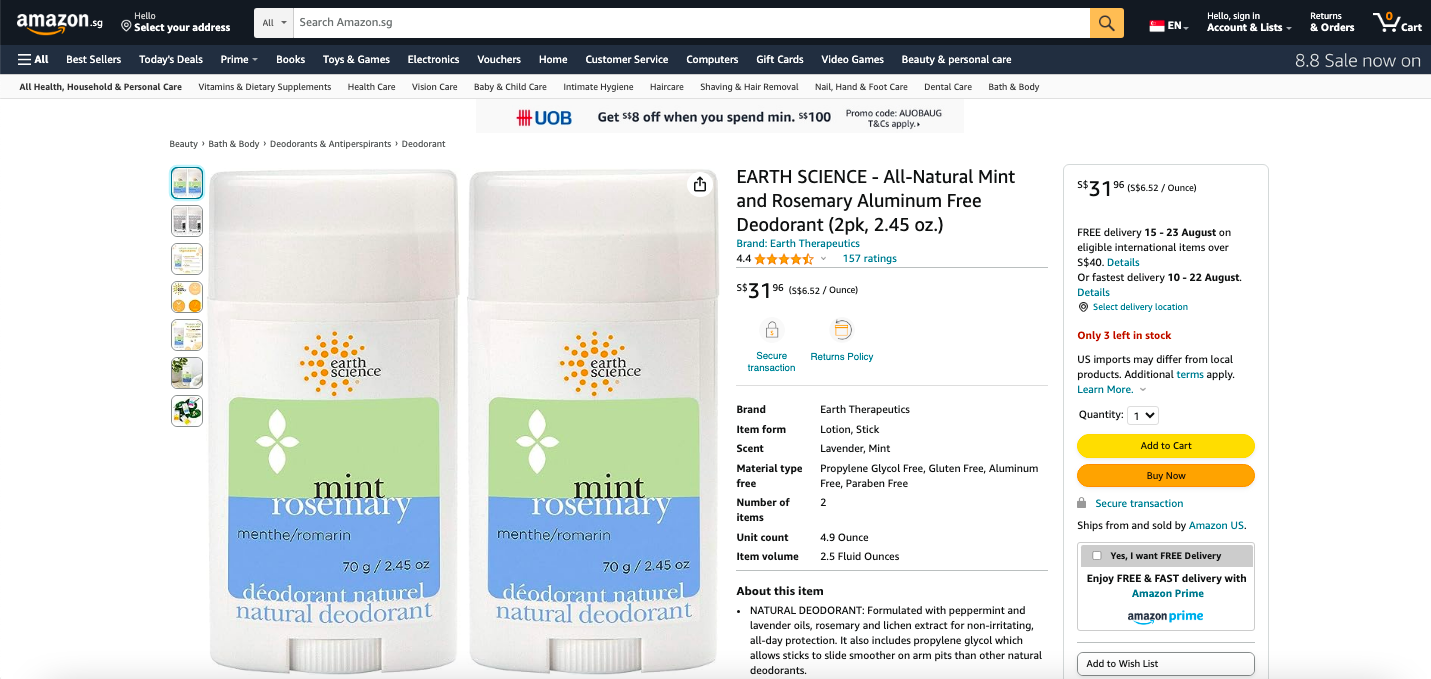This screenshot has height=679, width=1431.
Task: Open Books in navigation bar
Action: click(x=291, y=59)
